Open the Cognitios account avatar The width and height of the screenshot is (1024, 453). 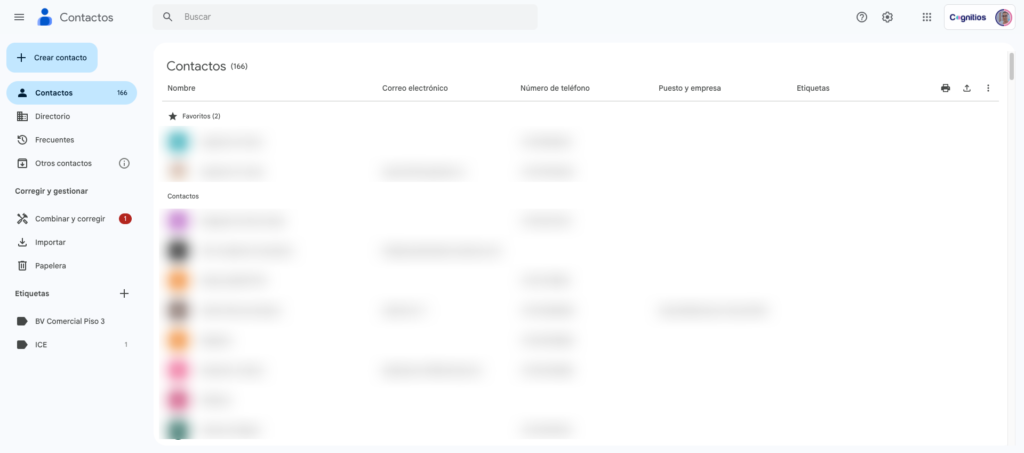[x=1003, y=18]
